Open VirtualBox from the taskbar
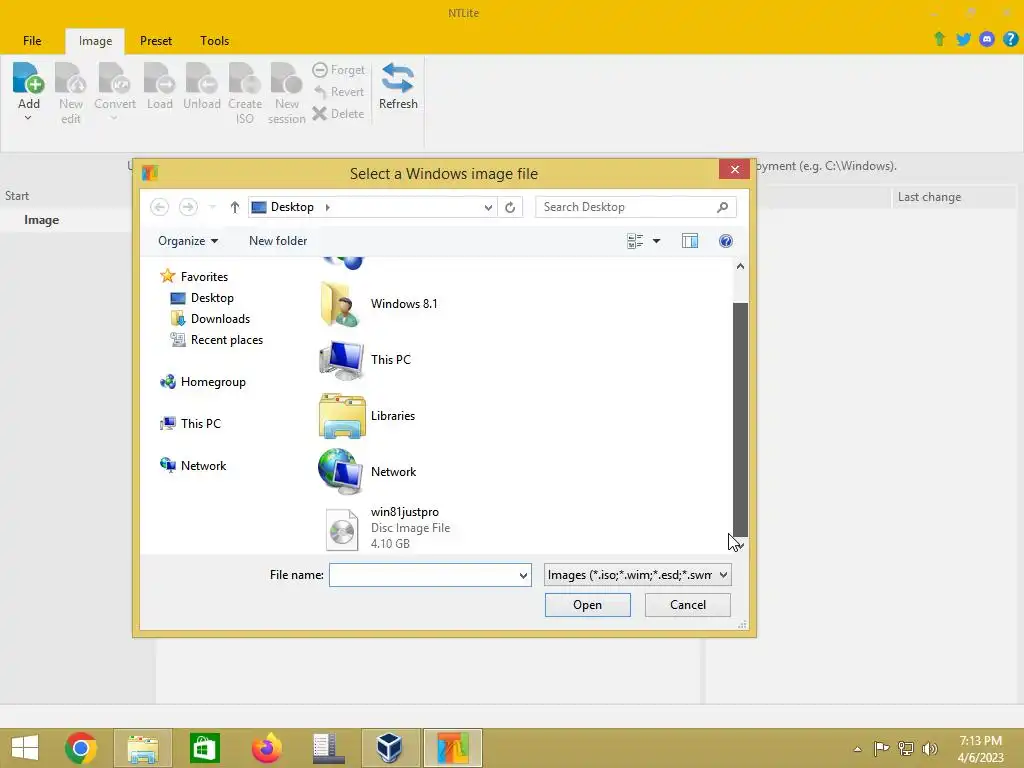 pyautogui.click(x=390, y=748)
